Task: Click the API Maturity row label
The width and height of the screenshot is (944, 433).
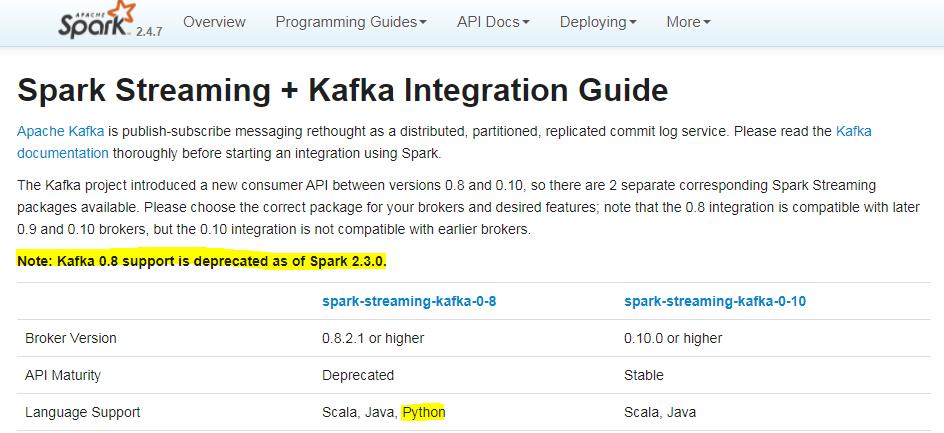Action: pyautogui.click(x=63, y=375)
